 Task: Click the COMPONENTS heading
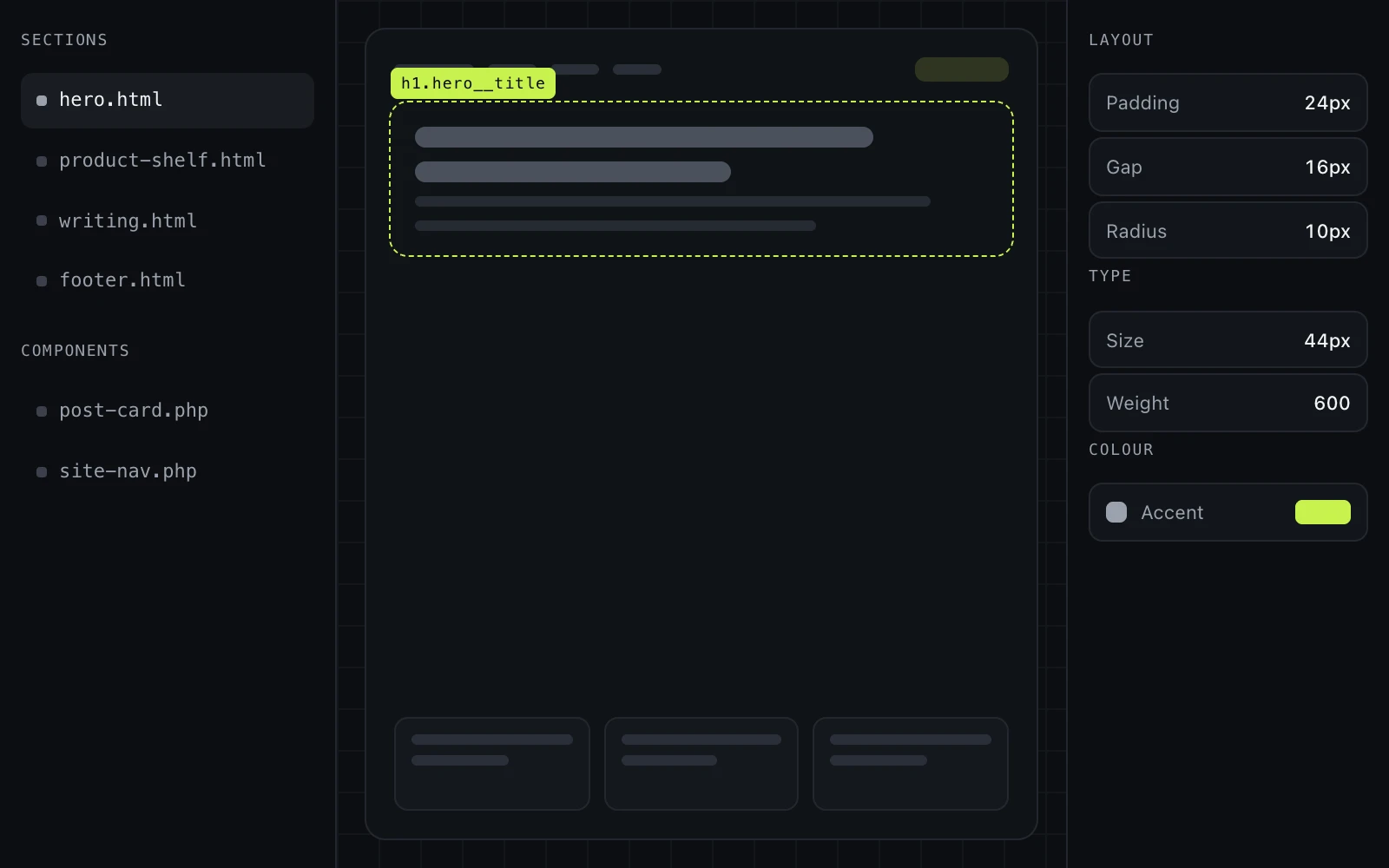tap(76, 351)
